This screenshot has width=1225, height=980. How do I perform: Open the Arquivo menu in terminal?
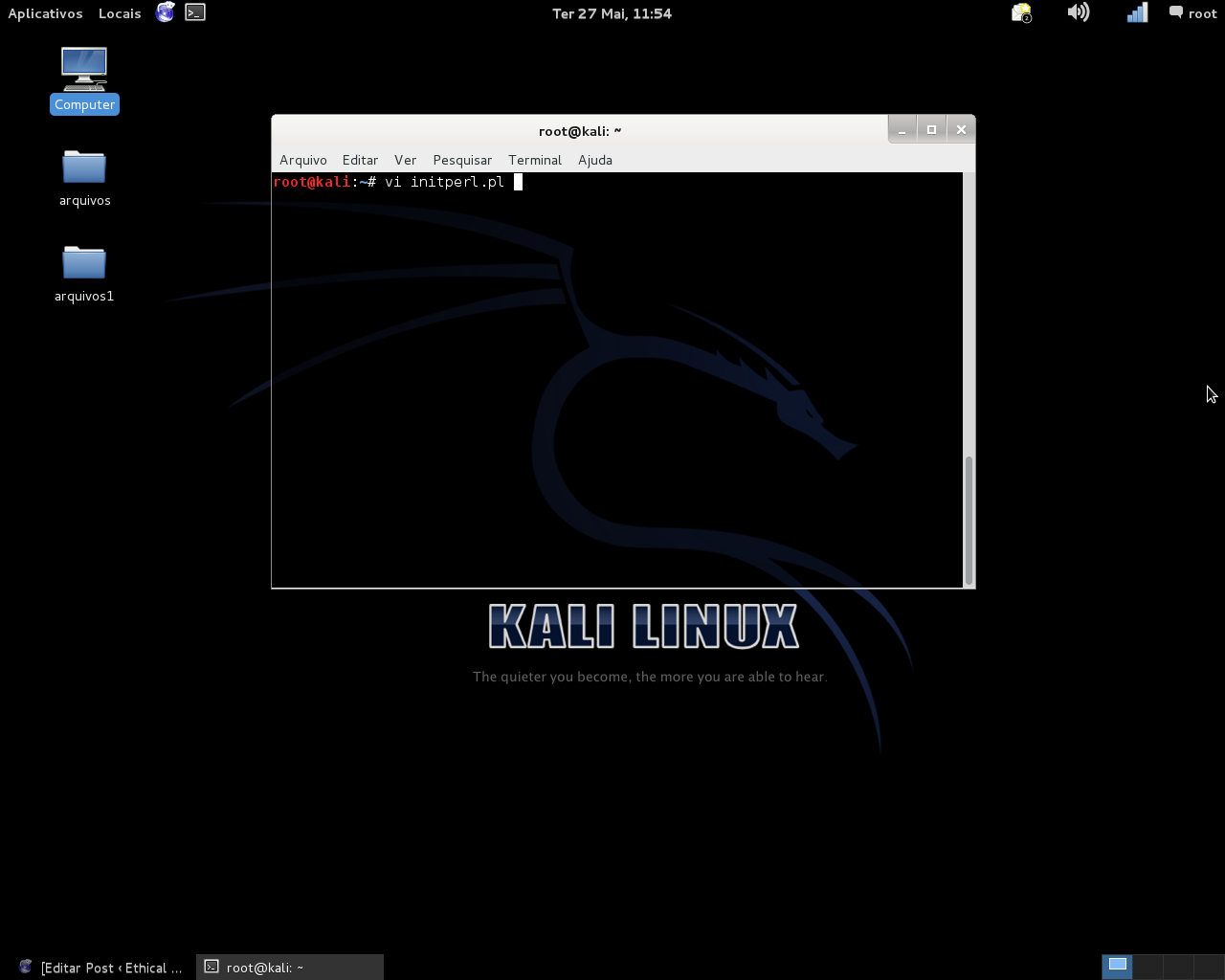pos(303,160)
